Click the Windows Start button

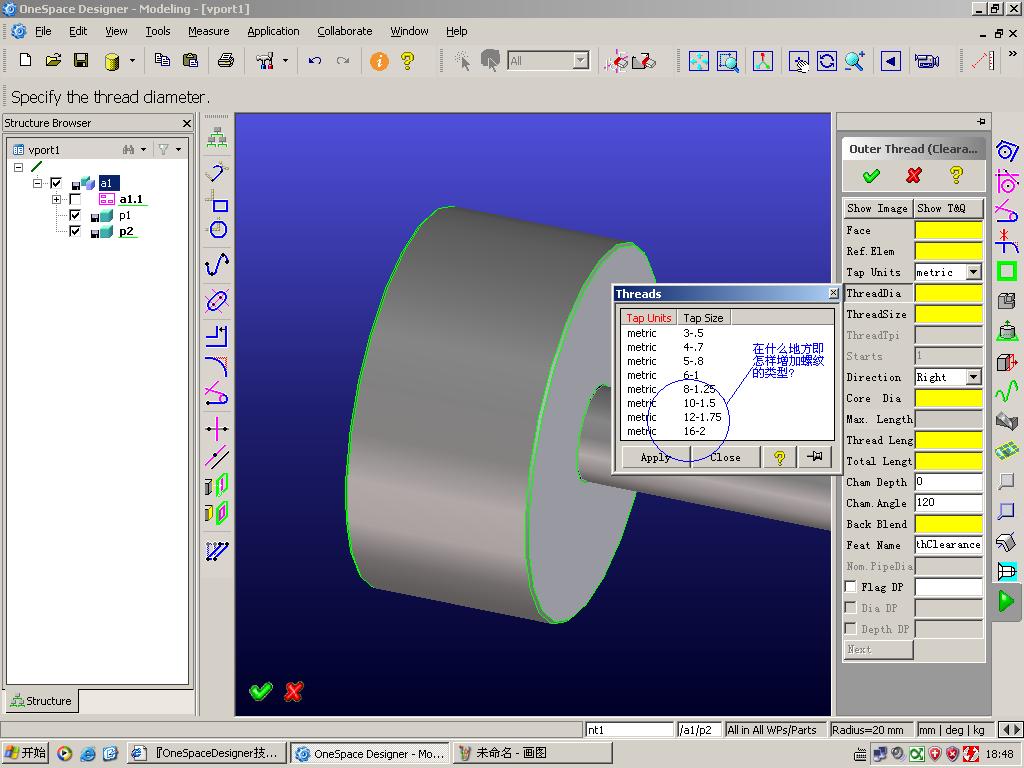(x=25, y=753)
